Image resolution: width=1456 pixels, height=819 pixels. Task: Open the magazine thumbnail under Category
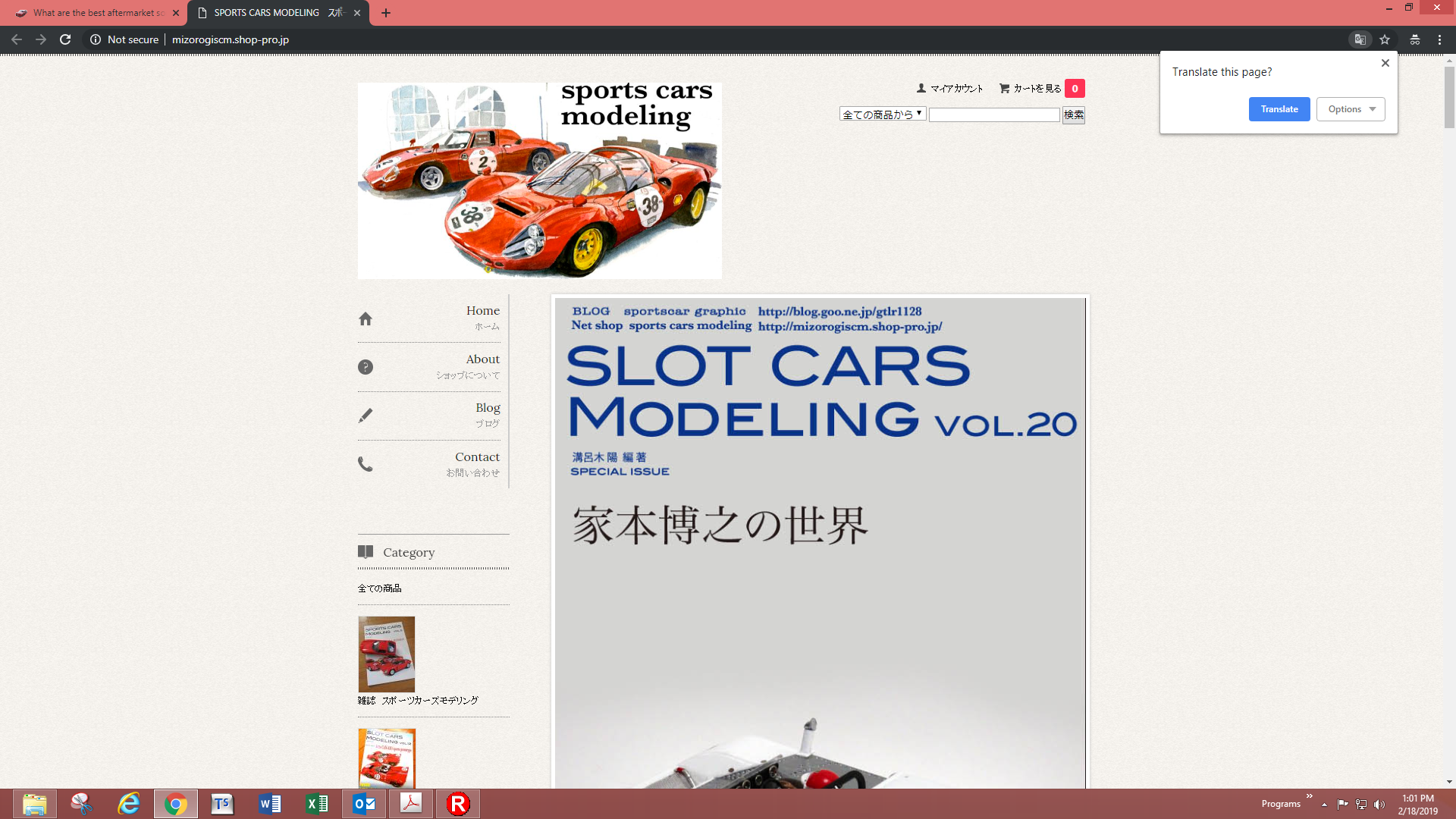tap(386, 654)
